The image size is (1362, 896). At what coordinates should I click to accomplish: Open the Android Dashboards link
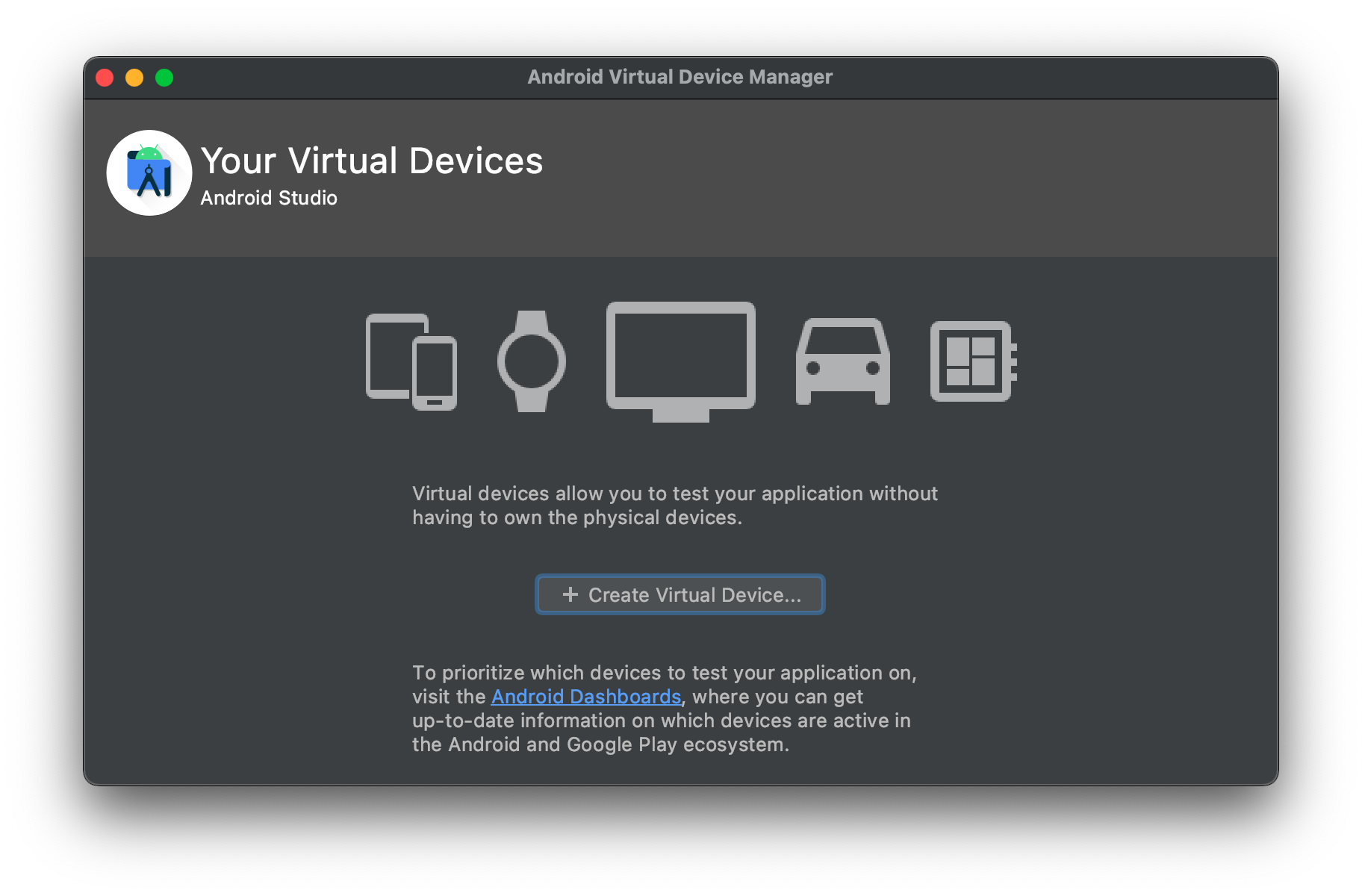point(586,697)
